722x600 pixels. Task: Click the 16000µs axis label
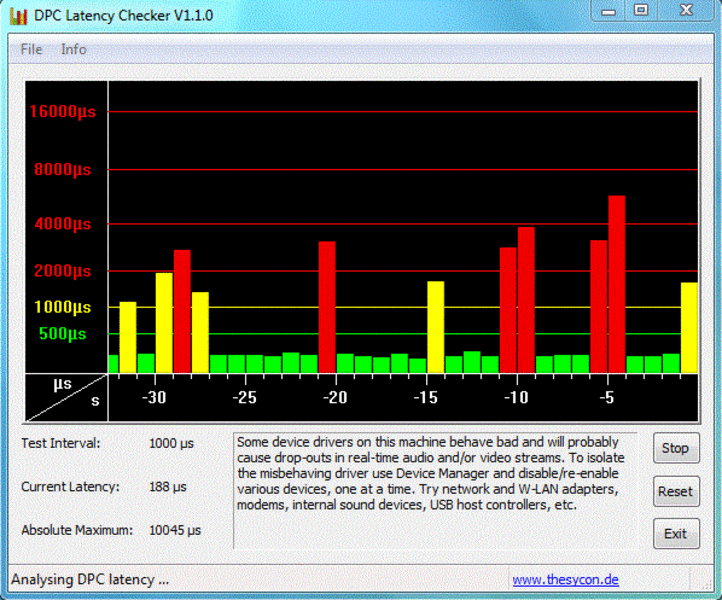63,111
